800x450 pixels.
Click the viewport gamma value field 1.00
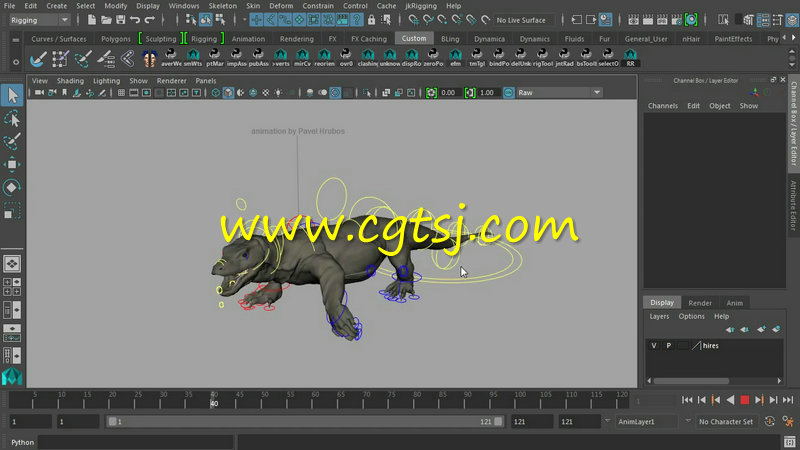click(x=488, y=92)
